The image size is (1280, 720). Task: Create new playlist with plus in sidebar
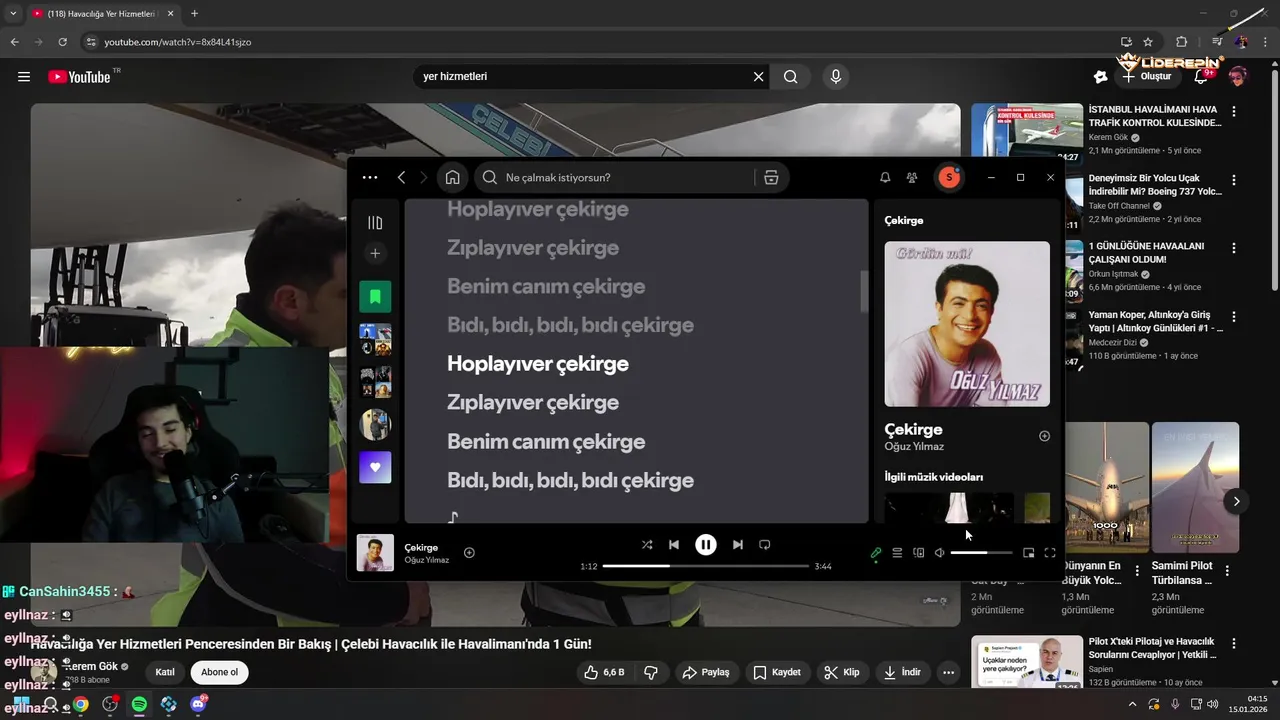[375, 254]
